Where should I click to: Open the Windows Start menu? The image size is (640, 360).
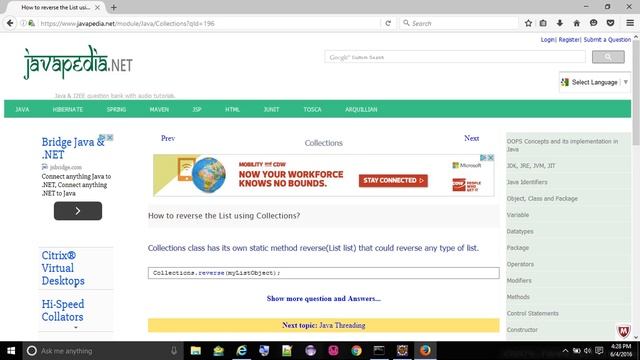pos(11,351)
